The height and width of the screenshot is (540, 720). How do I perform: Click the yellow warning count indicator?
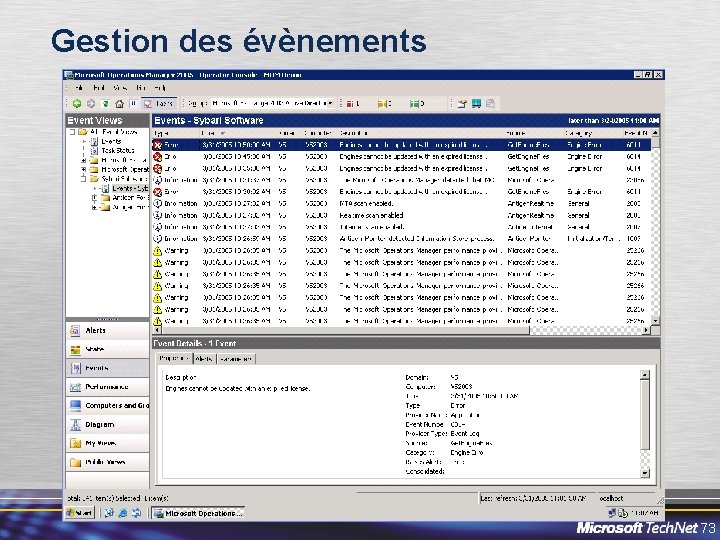[385, 104]
